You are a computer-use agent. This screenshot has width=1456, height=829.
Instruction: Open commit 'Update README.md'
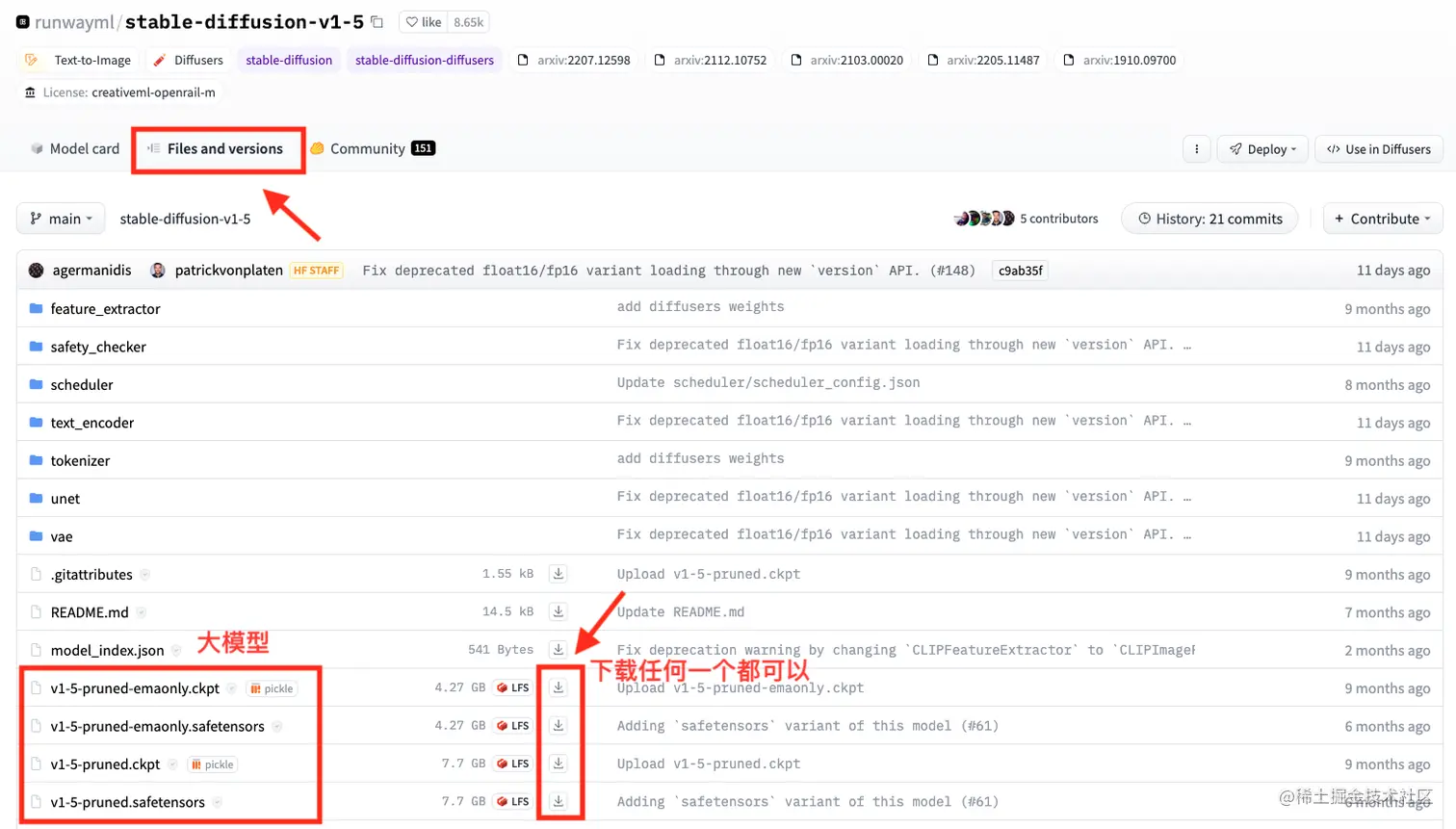[681, 612]
